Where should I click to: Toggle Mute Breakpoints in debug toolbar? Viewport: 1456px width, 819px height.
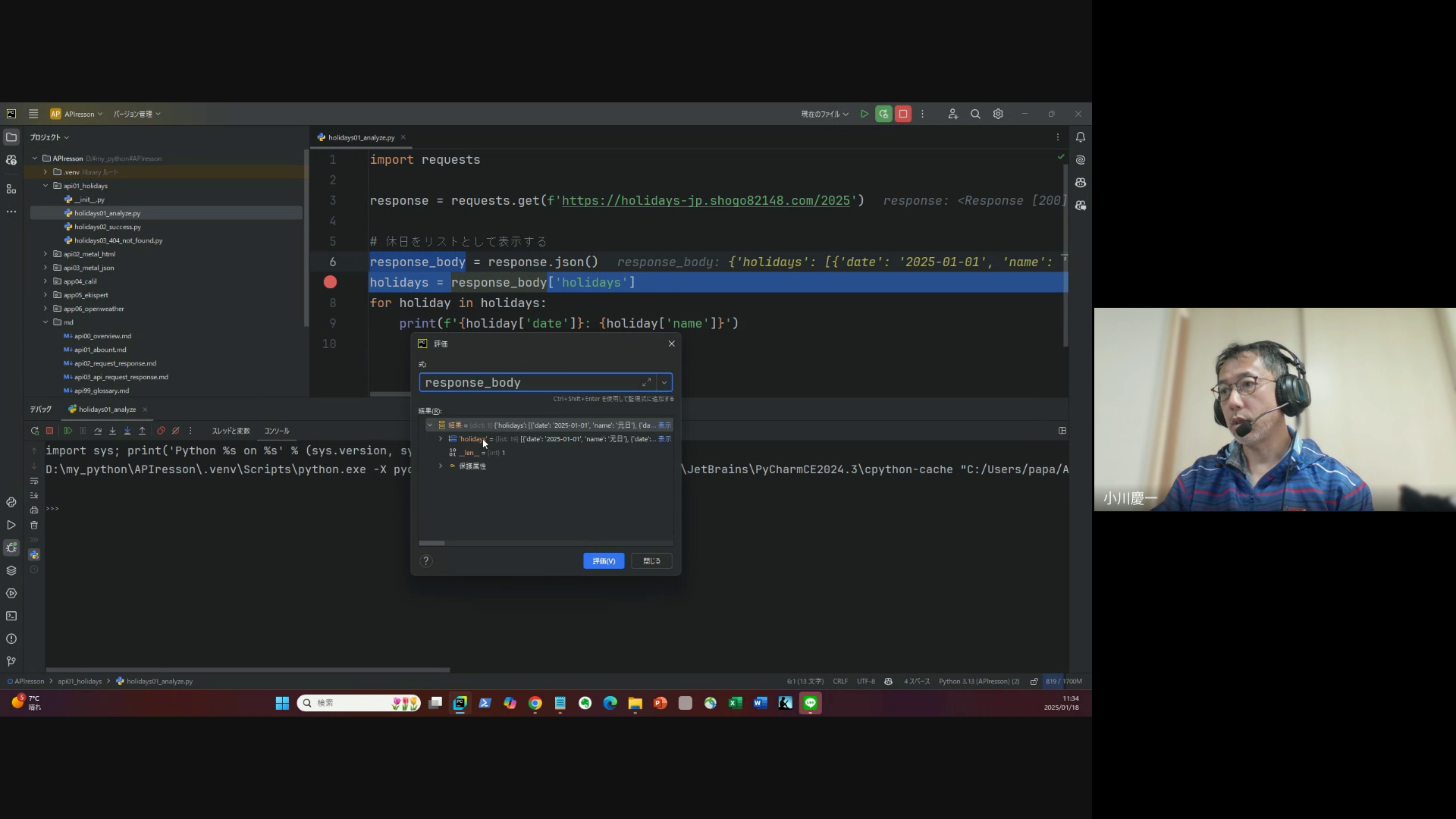click(176, 431)
